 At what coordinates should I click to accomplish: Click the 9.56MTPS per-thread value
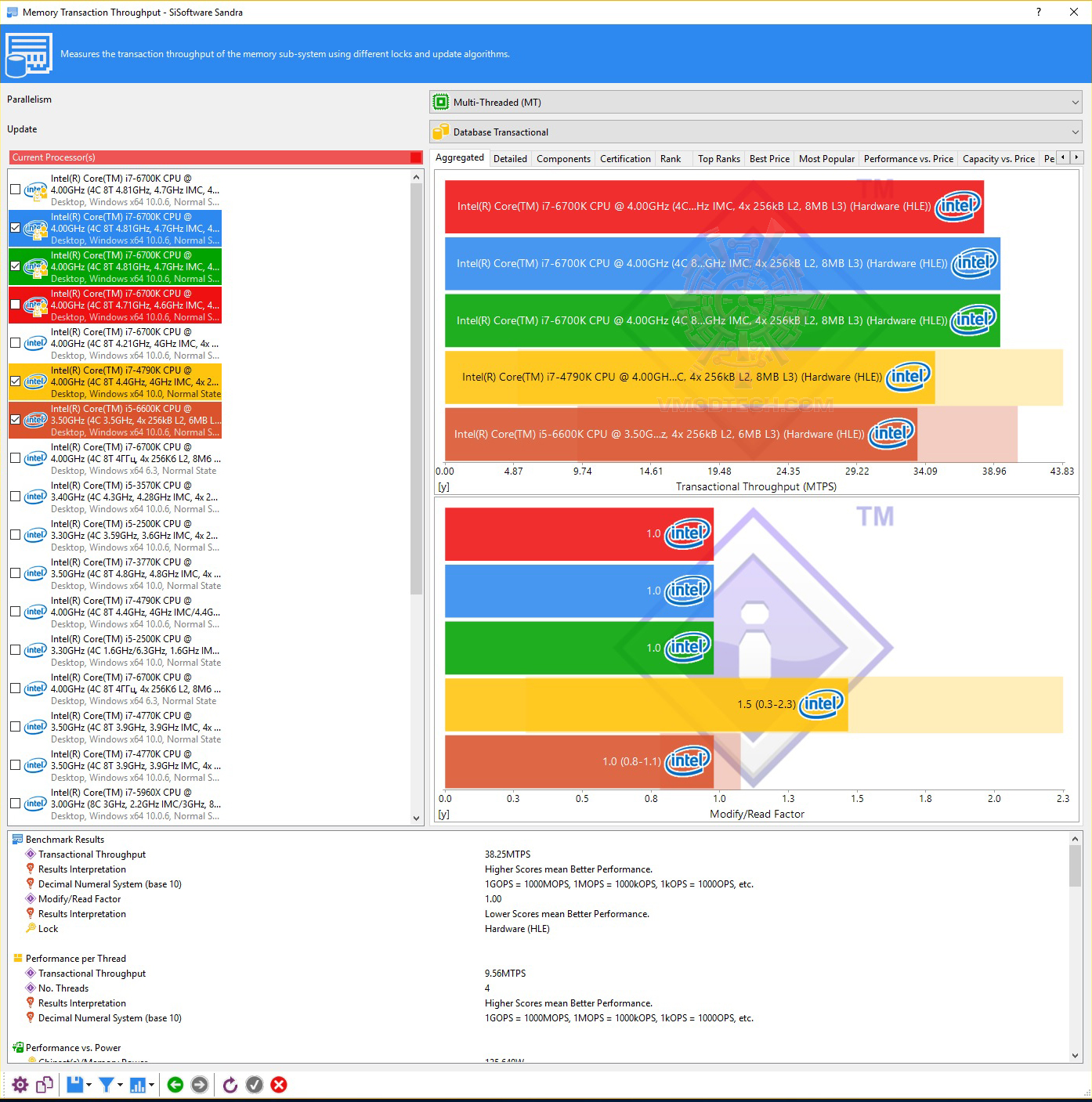tap(505, 973)
